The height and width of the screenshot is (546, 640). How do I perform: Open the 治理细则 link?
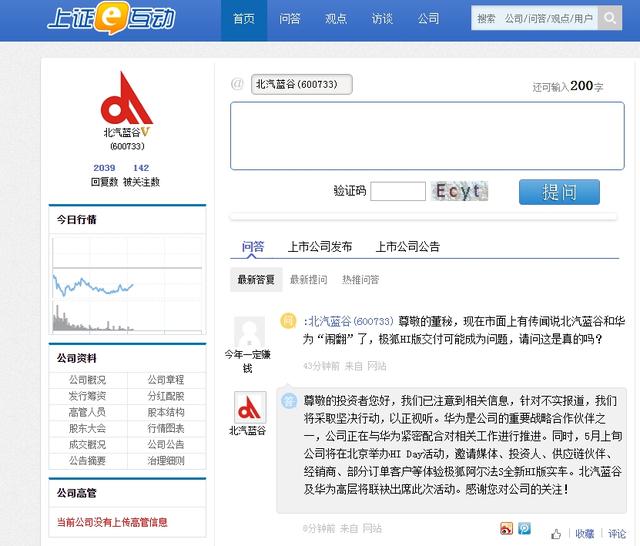coord(166,461)
